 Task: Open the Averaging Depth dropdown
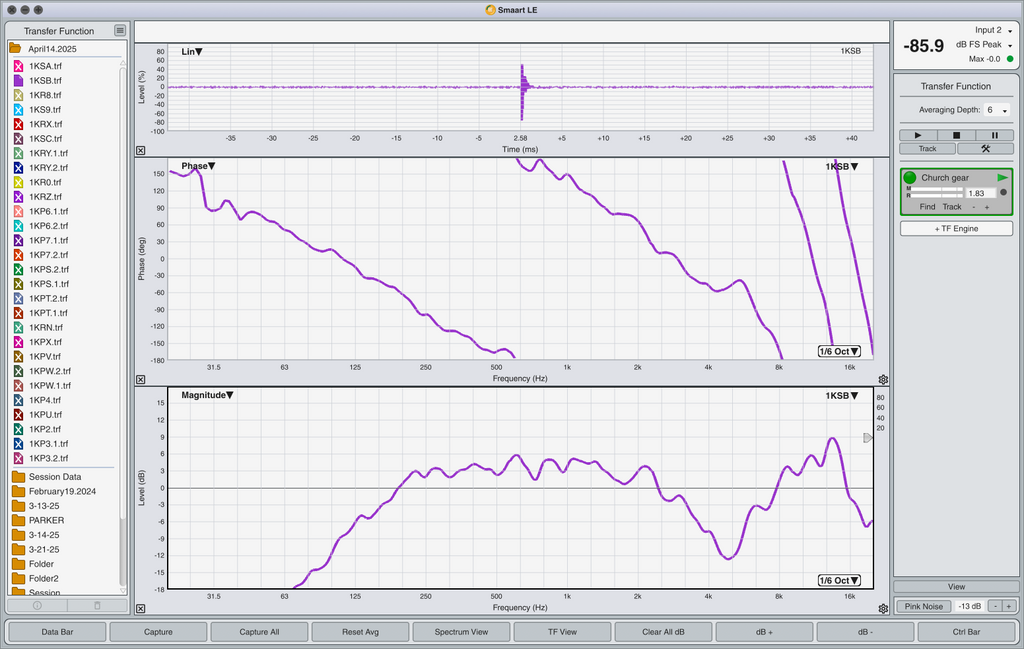coord(997,110)
